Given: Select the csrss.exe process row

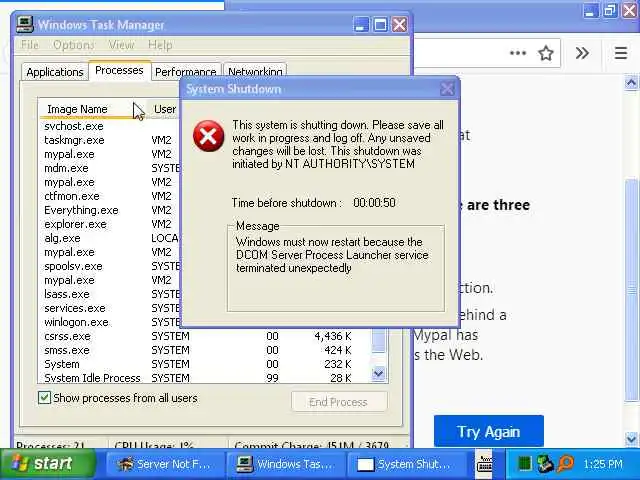Looking at the screenshot, I should tap(205, 336).
